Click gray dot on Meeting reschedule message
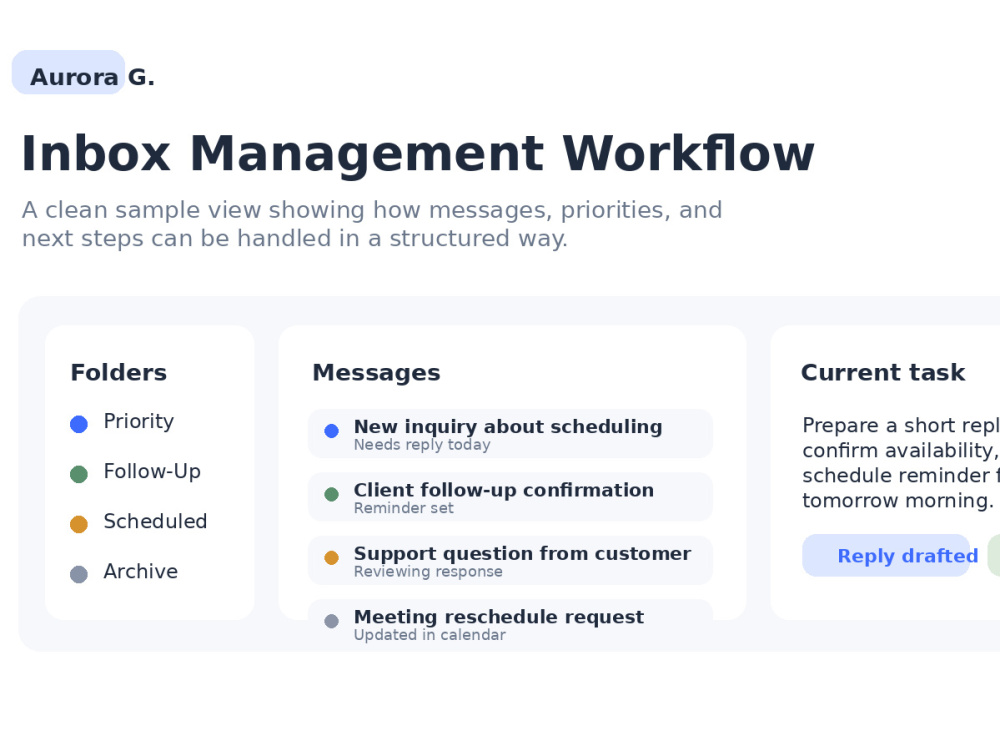This screenshot has width=1000, height=751. pos(332,621)
